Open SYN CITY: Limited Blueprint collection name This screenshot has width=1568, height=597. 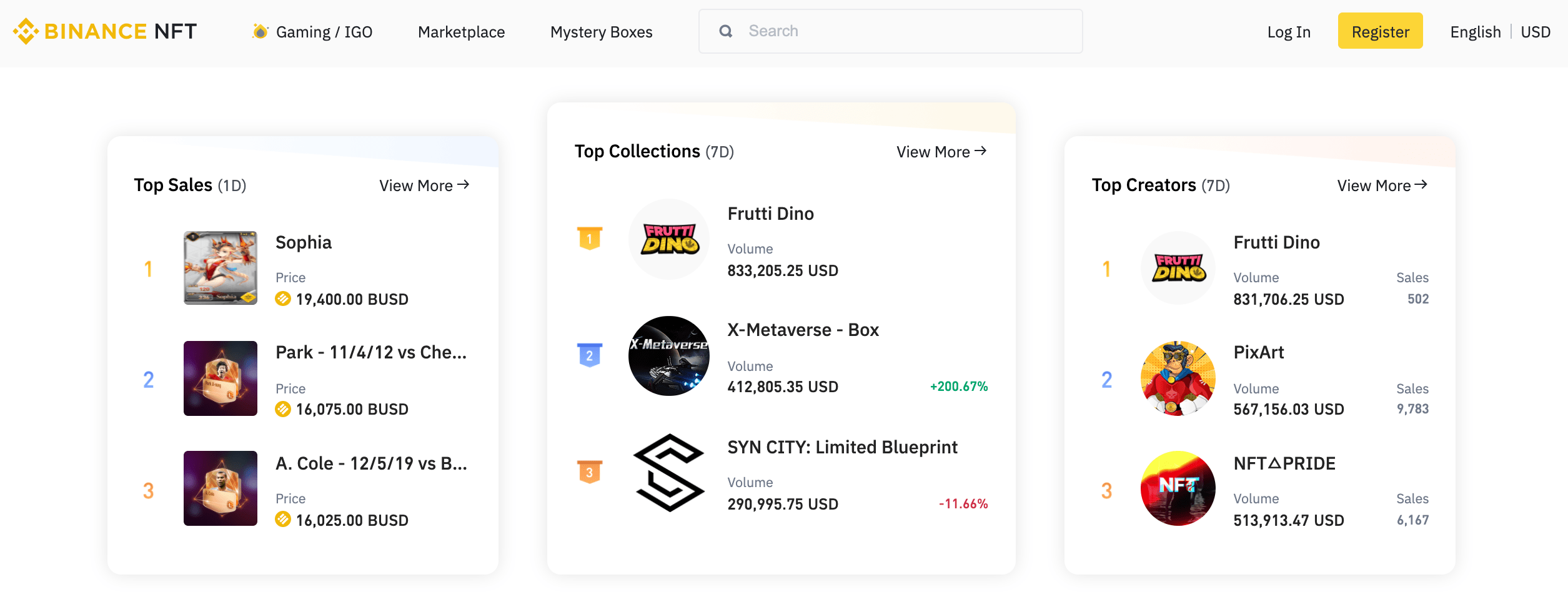tap(842, 447)
